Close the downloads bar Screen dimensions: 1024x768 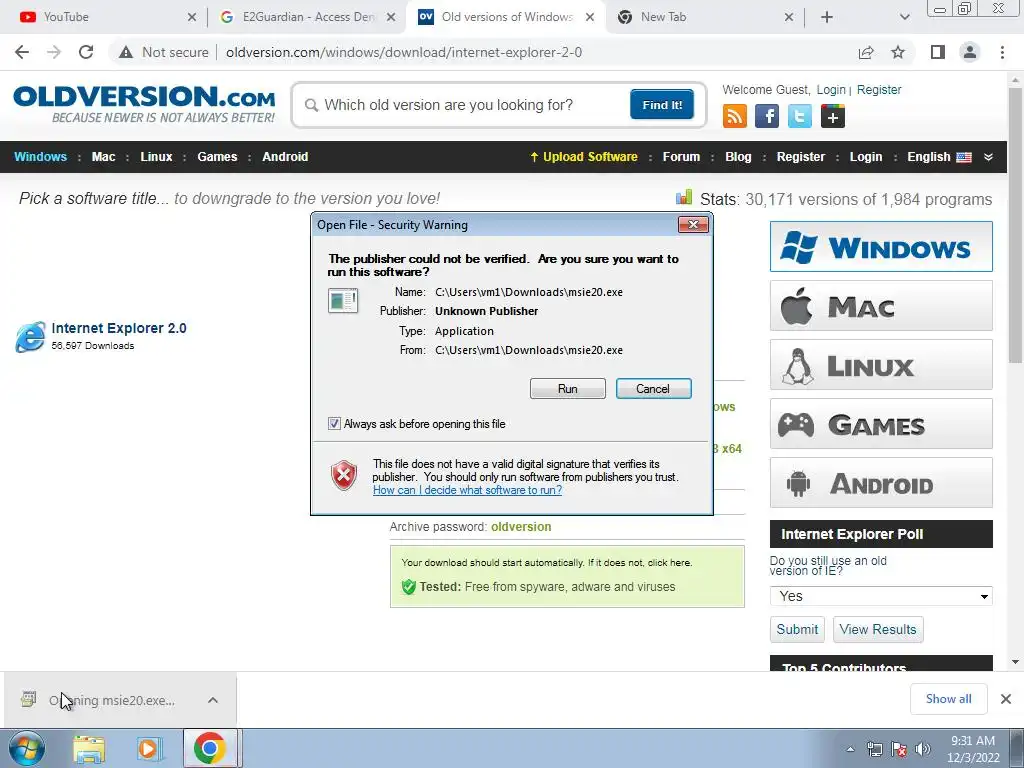point(1006,699)
